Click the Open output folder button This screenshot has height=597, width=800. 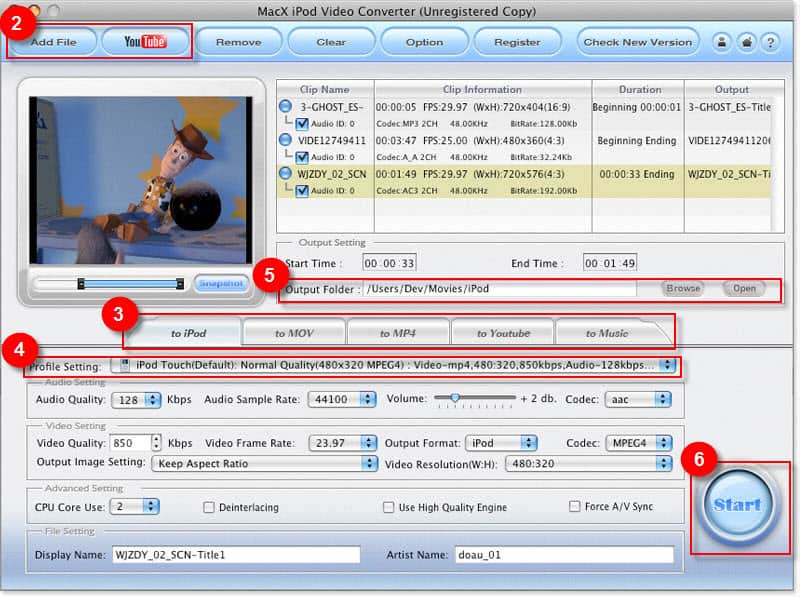click(744, 289)
